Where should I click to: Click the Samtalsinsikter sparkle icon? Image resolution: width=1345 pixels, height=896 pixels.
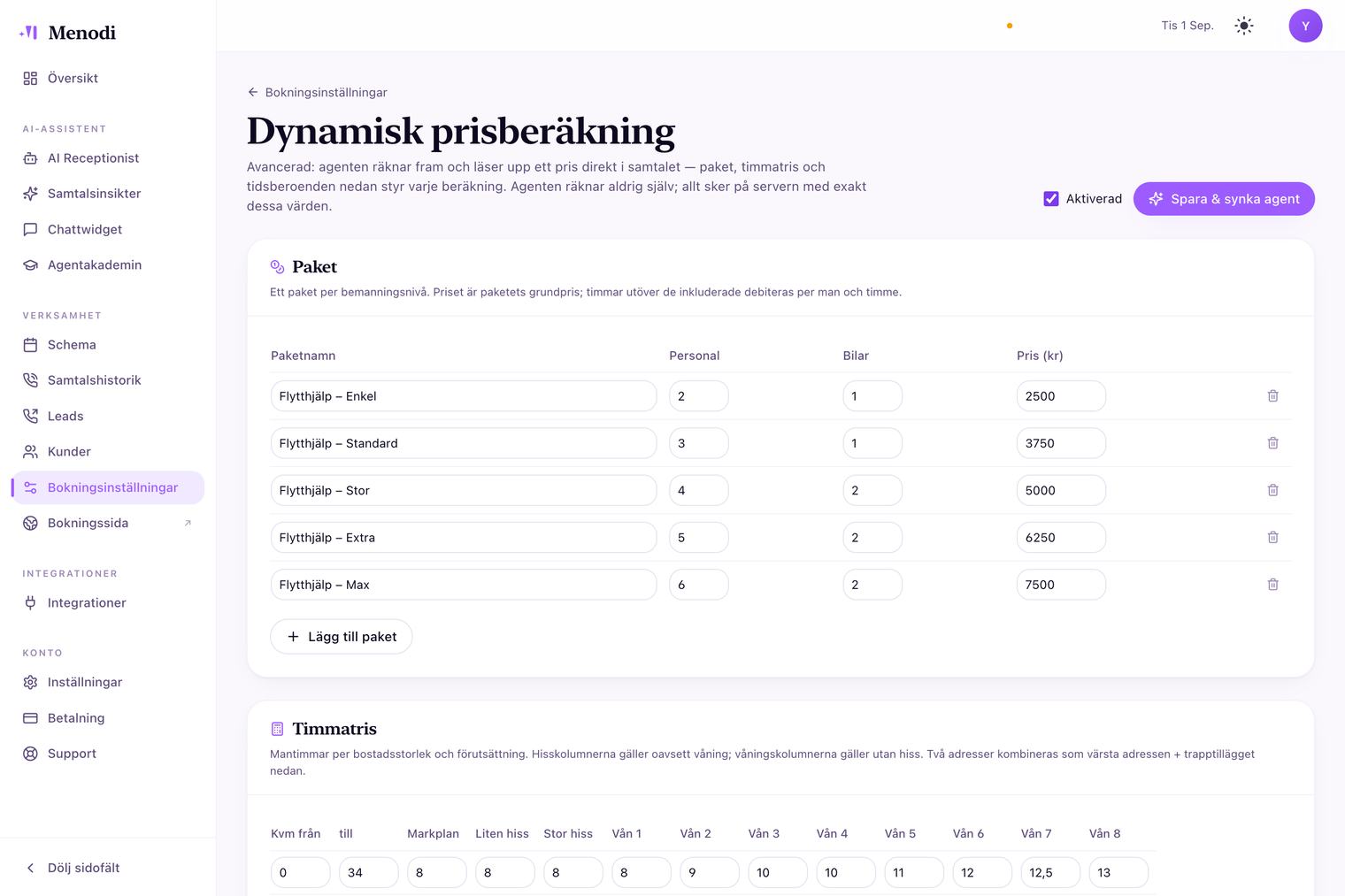tap(30, 194)
